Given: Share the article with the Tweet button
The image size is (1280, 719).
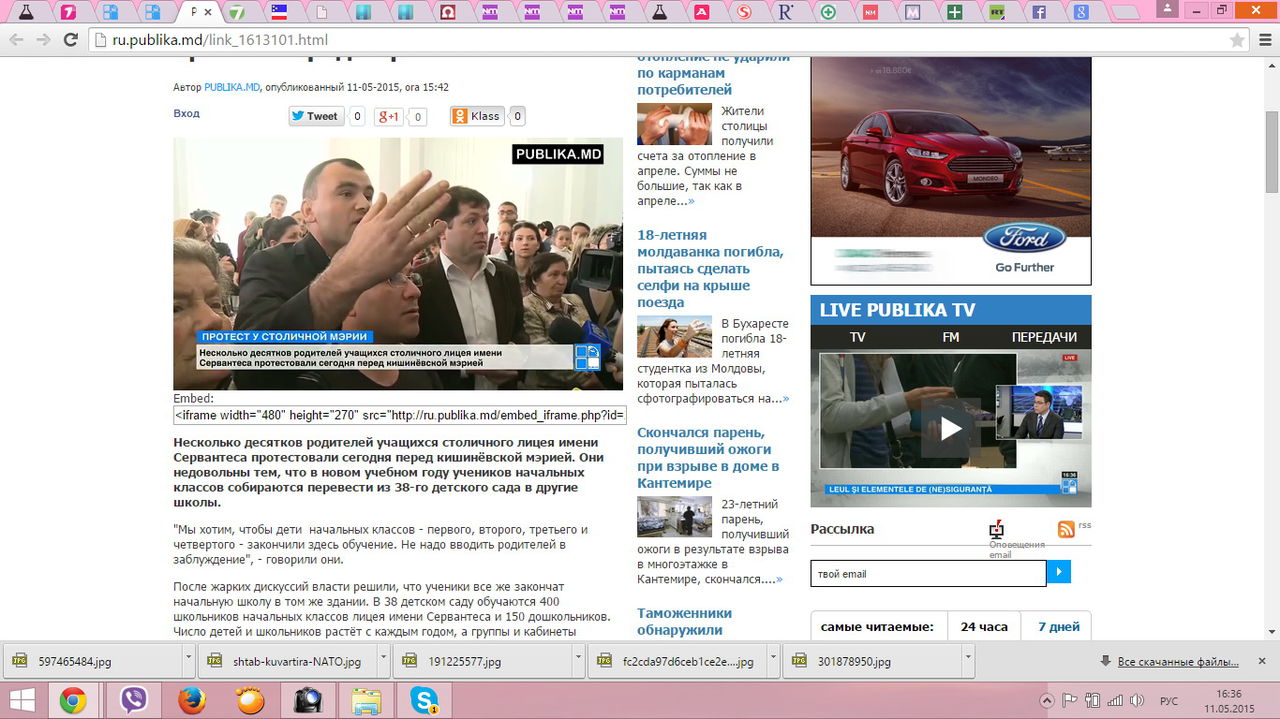Looking at the screenshot, I should [316, 116].
